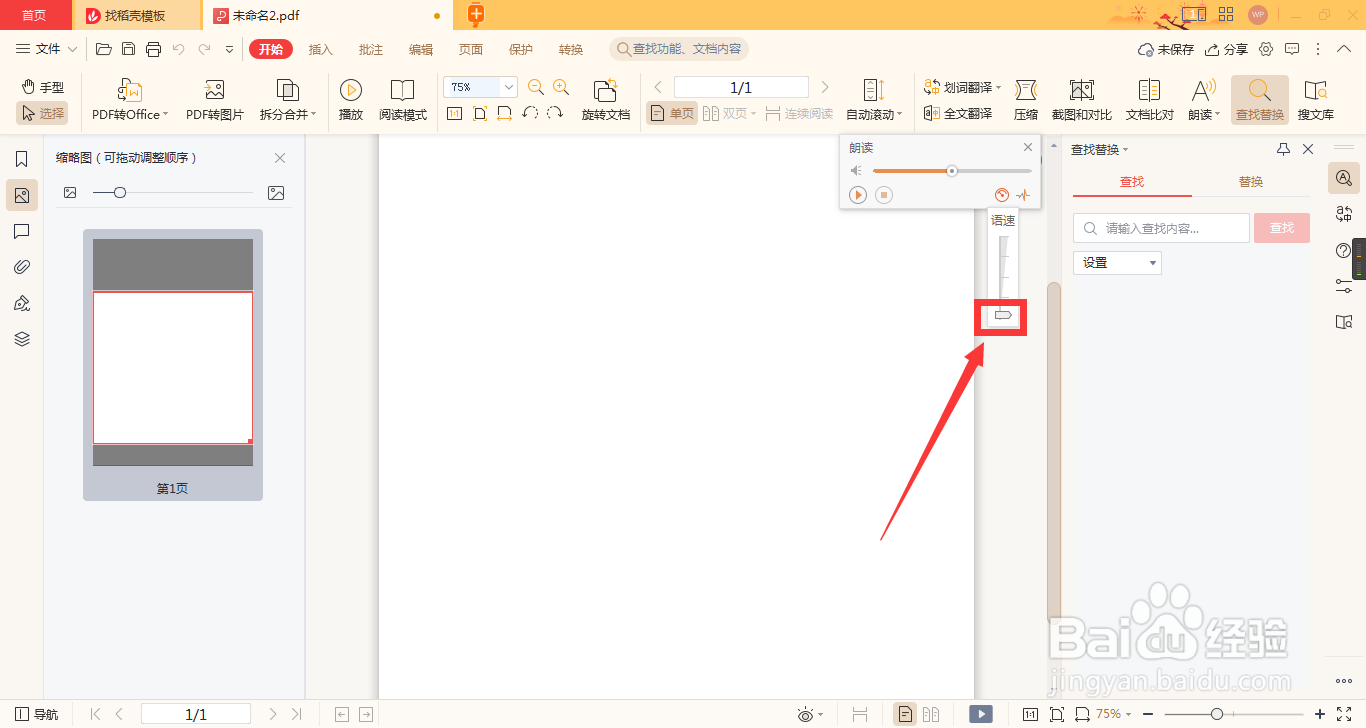Screen dimensions: 1366x728
Task: Open the signature pen panel in sidebar
Action: [22, 303]
